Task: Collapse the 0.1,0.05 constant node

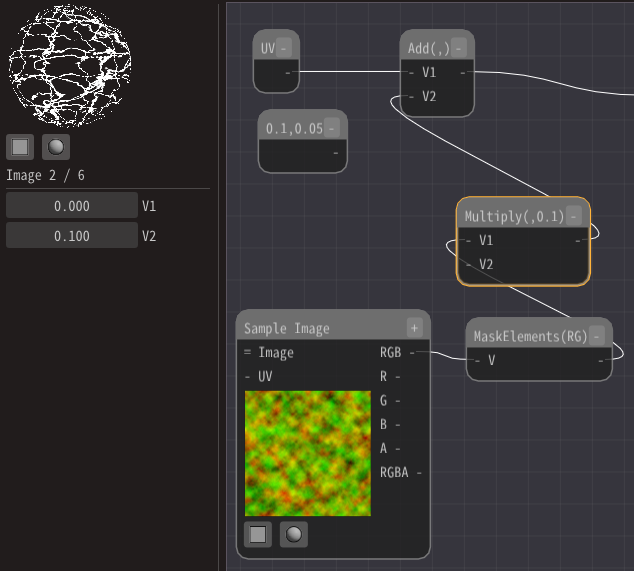Action: tap(331, 128)
